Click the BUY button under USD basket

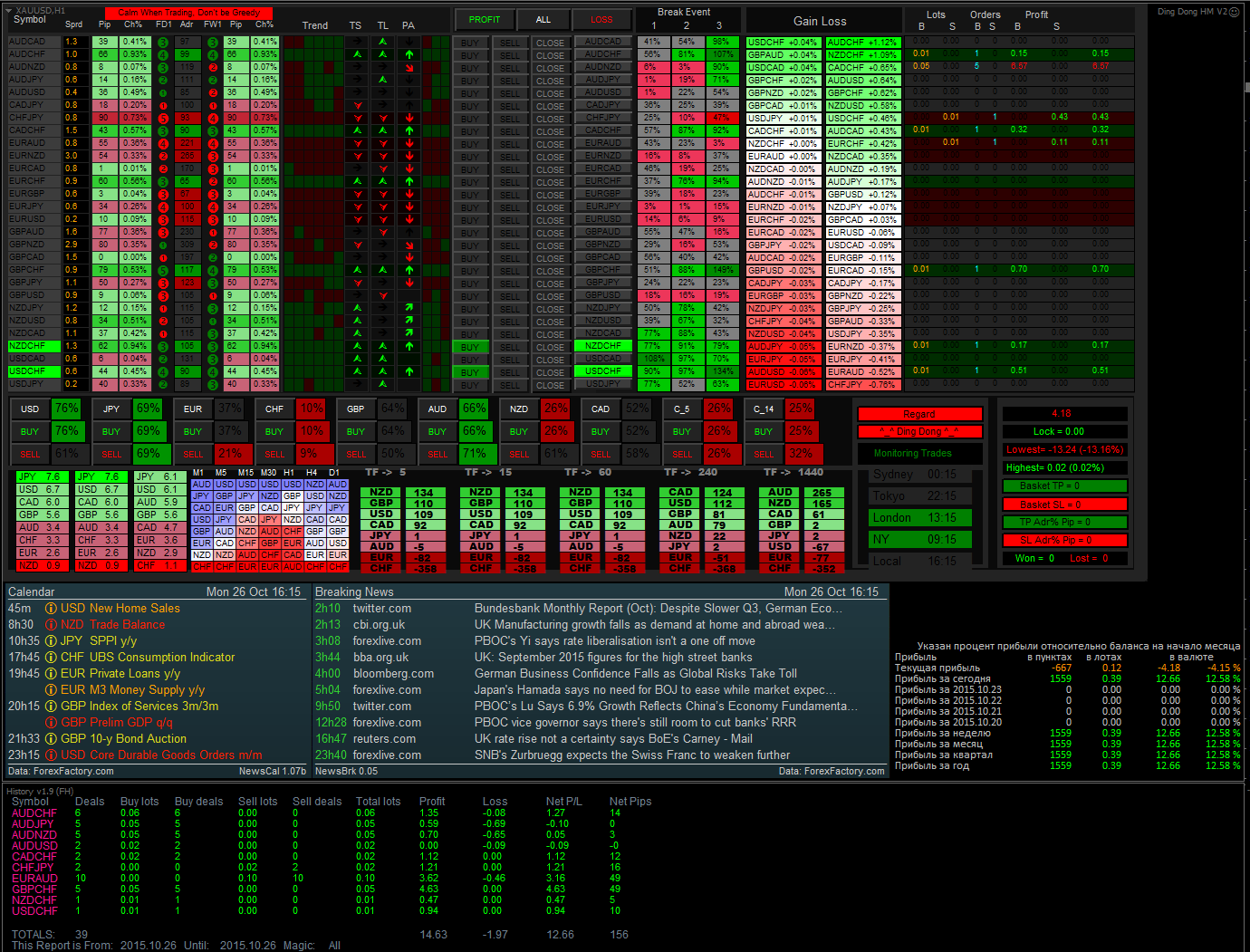click(x=30, y=431)
